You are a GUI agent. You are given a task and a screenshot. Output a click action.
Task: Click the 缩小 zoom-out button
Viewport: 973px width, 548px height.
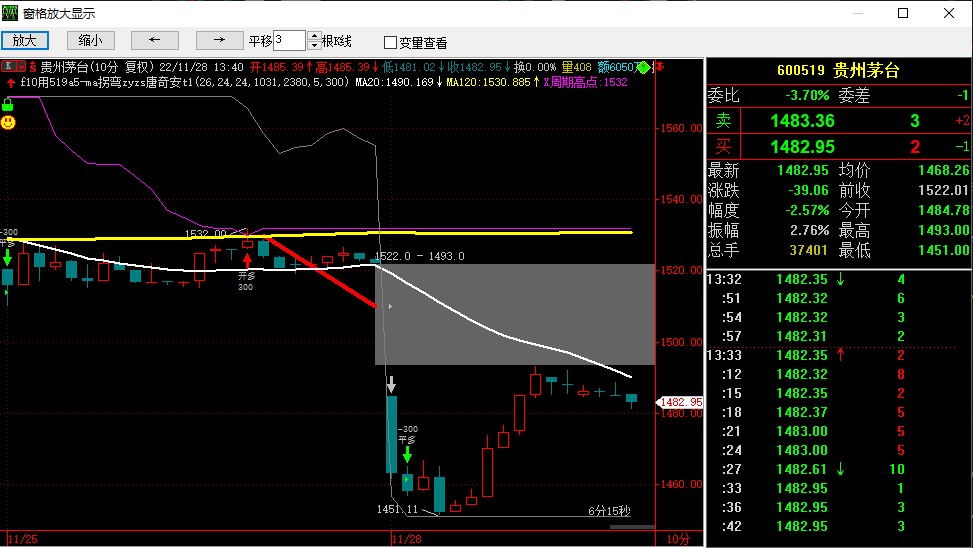[x=90, y=41]
